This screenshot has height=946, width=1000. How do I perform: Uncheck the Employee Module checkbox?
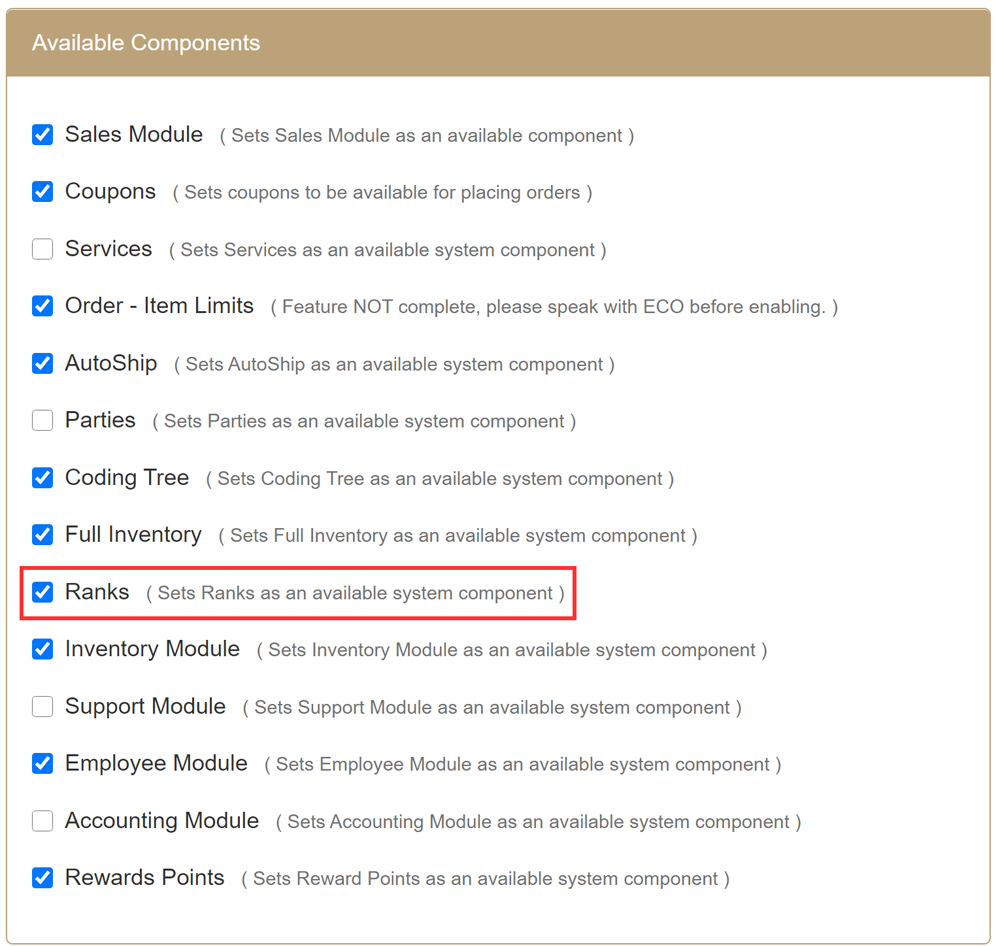42,764
